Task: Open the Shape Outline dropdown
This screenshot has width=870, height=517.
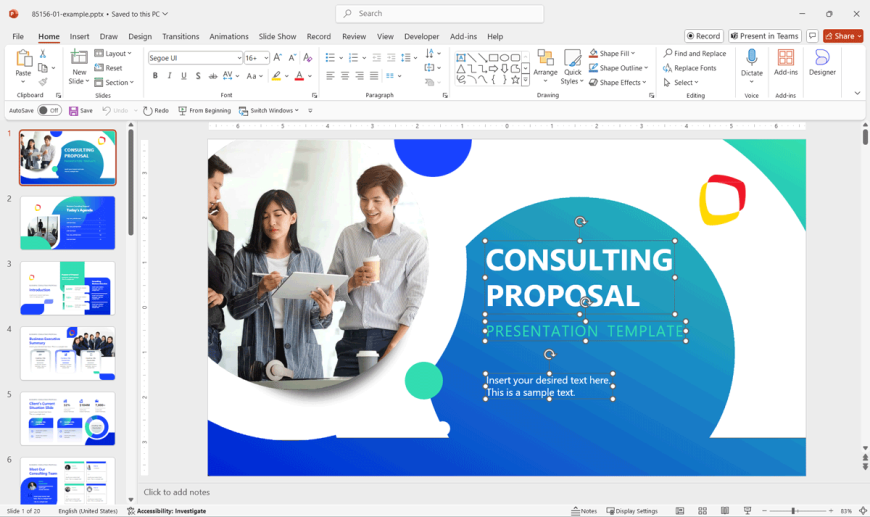Action: [x=618, y=68]
